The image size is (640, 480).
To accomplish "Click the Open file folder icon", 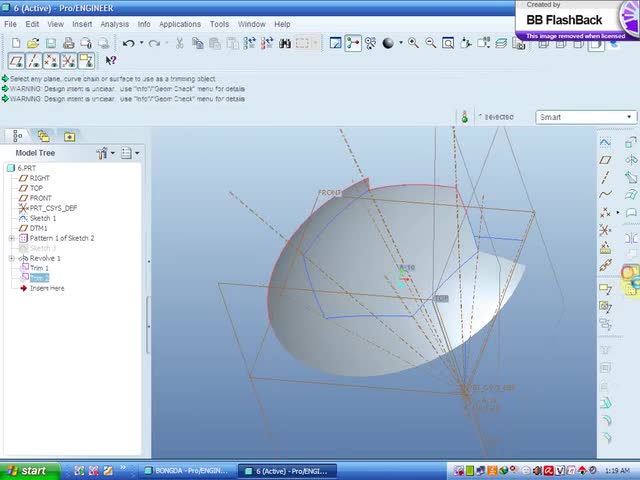I will [x=33, y=43].
